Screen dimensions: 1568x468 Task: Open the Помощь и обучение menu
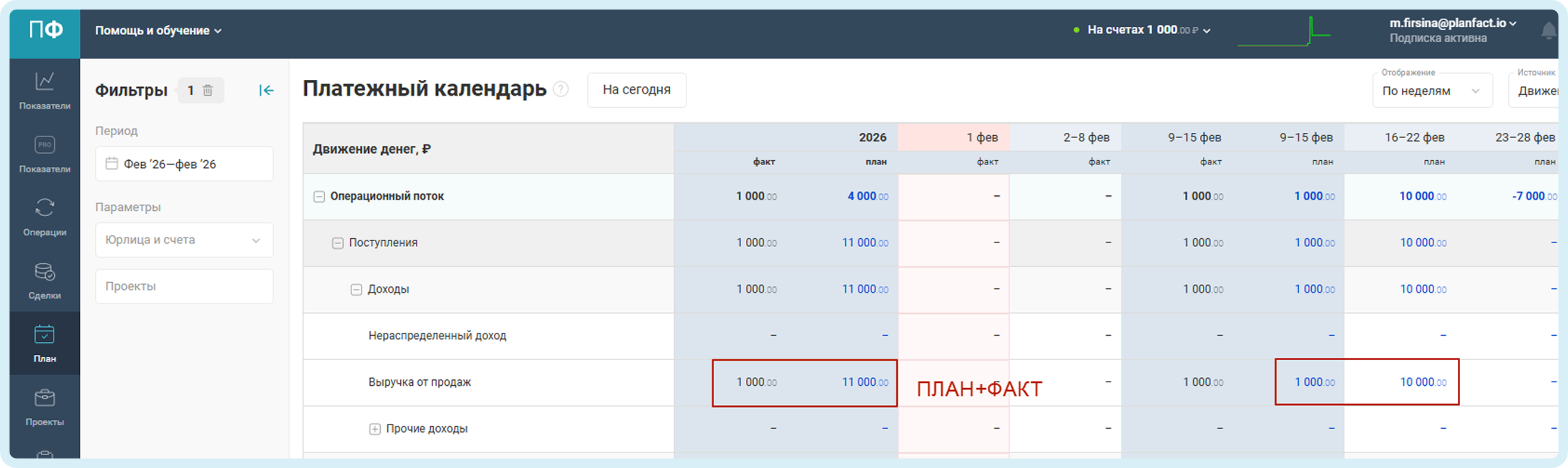pyautogui.click(x=158, y=30)
